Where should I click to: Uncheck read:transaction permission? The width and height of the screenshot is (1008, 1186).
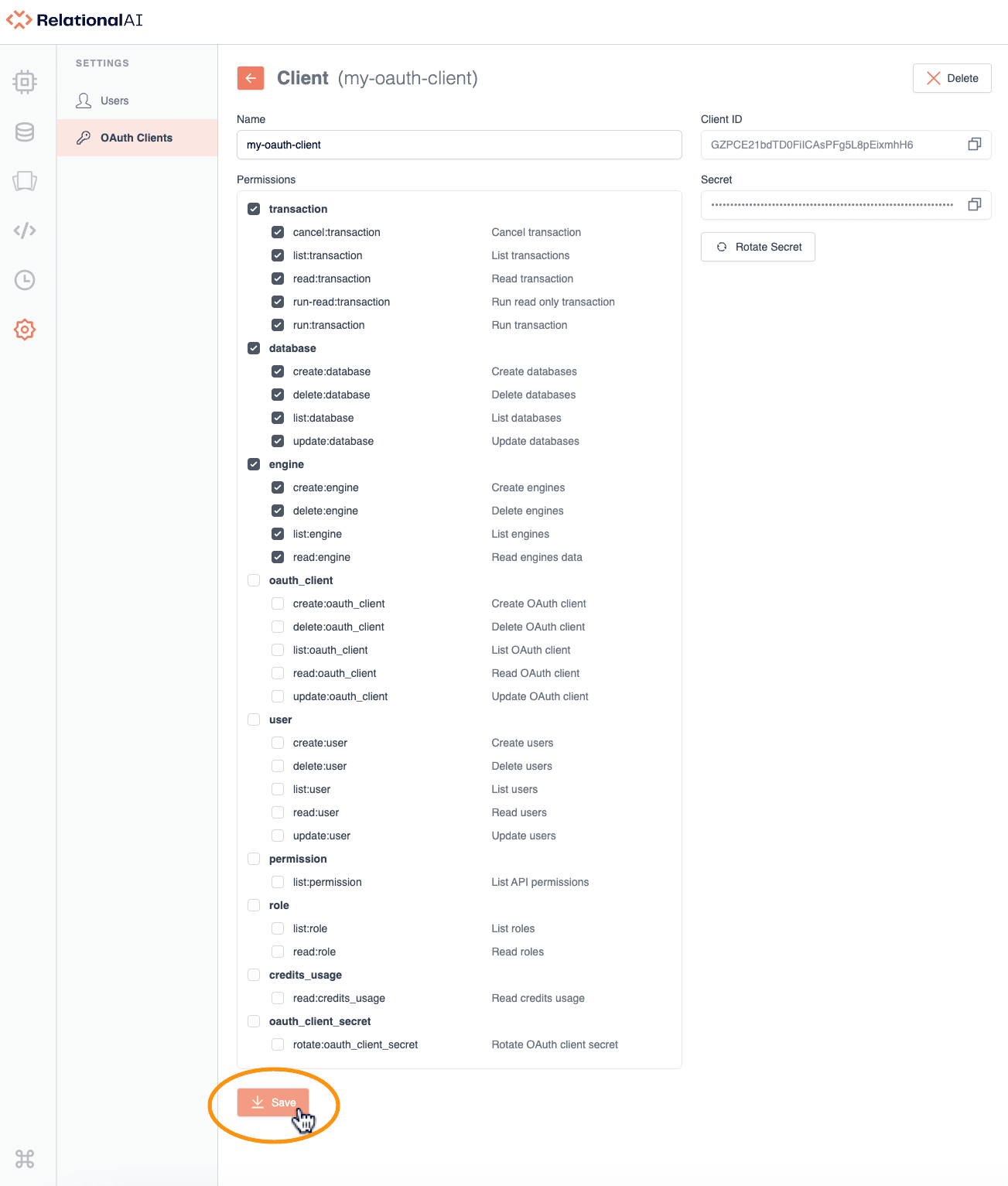278,279
